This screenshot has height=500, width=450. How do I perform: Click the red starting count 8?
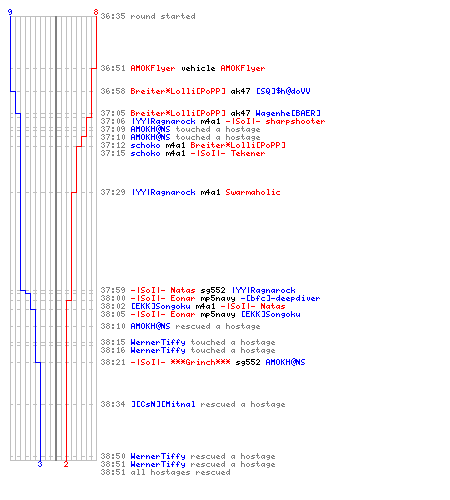[96, 12]
